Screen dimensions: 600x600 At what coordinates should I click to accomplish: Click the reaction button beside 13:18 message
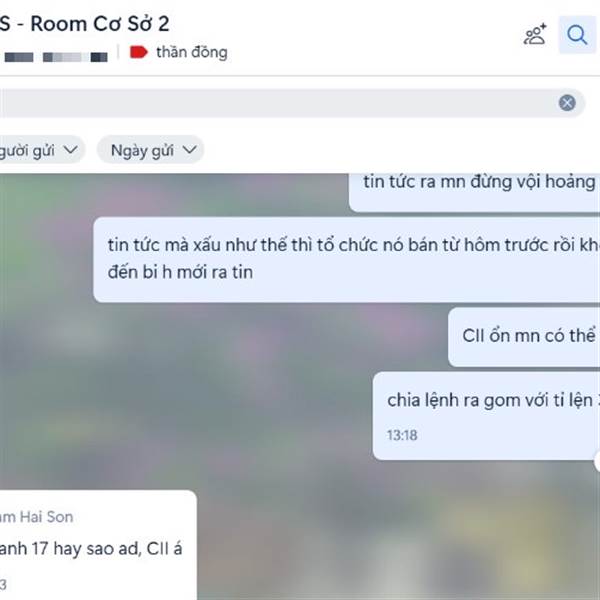pos(597,462)
